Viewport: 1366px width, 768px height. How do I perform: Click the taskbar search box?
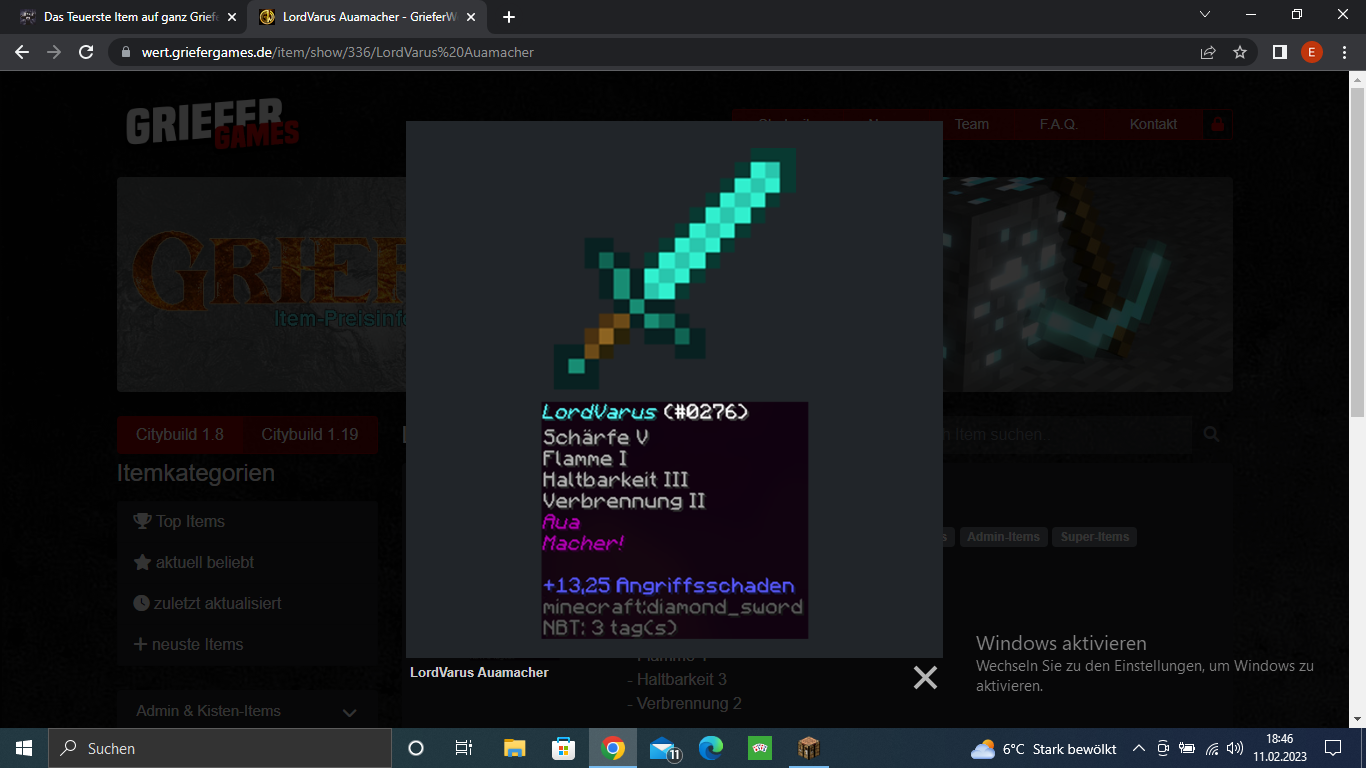220,748
